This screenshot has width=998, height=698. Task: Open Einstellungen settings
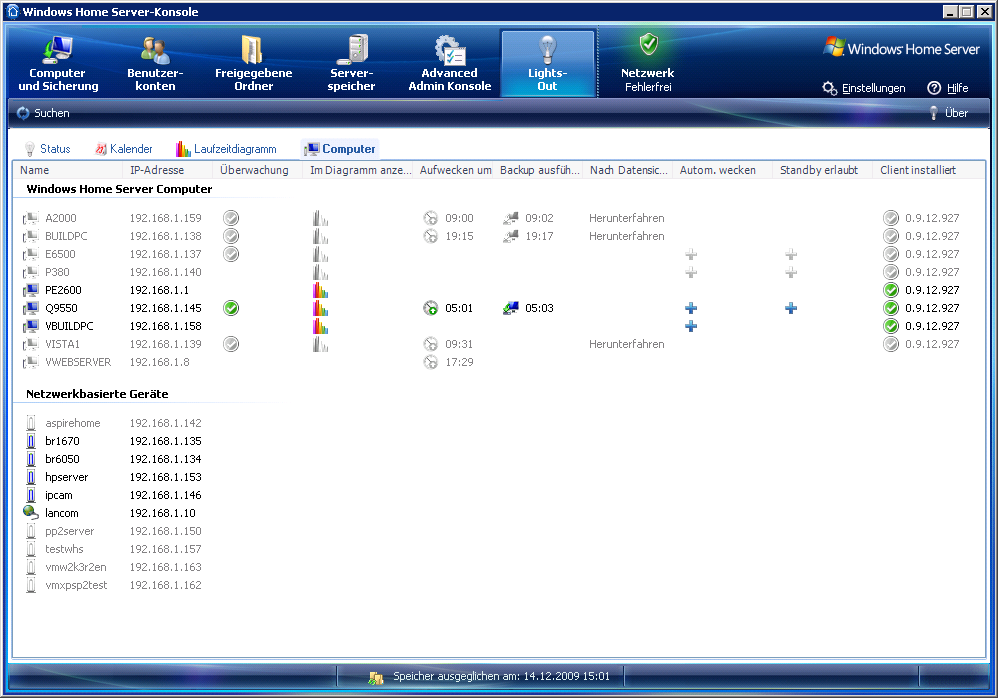pyautogui.click(x=864, y=88)
